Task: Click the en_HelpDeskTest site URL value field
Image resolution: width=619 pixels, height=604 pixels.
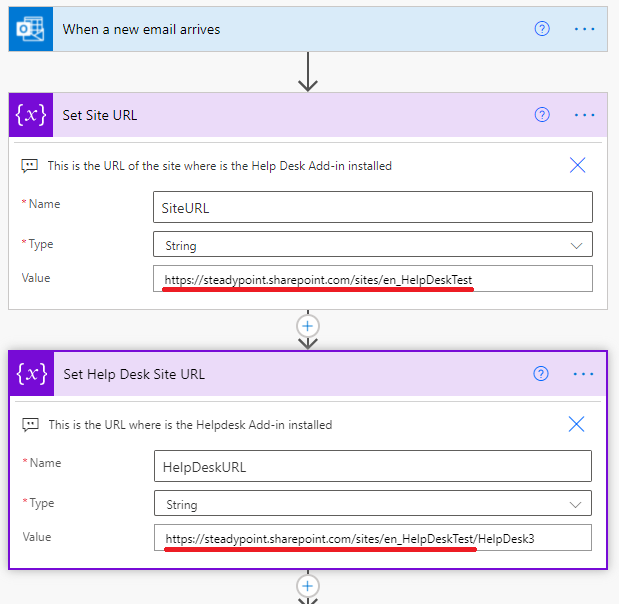Action: pos(373,279)
